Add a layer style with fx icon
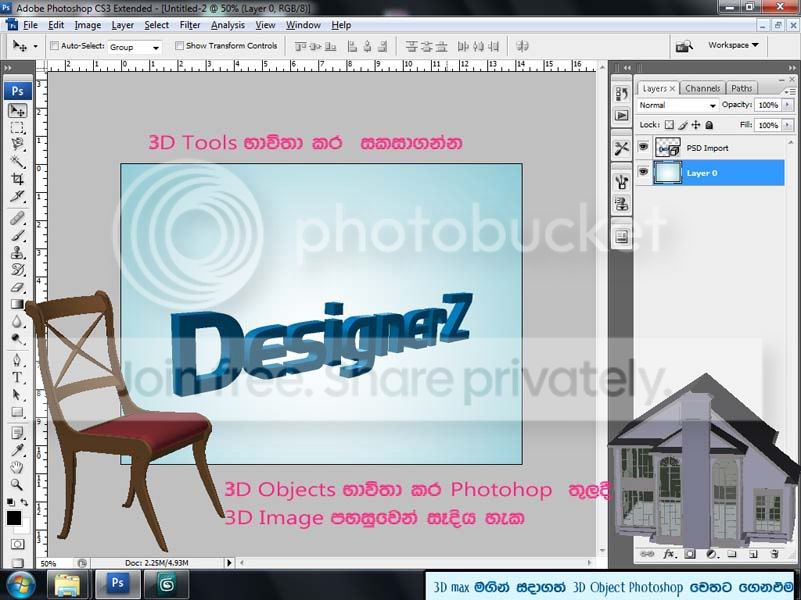 pyautogui.click(x=669, y=554)
